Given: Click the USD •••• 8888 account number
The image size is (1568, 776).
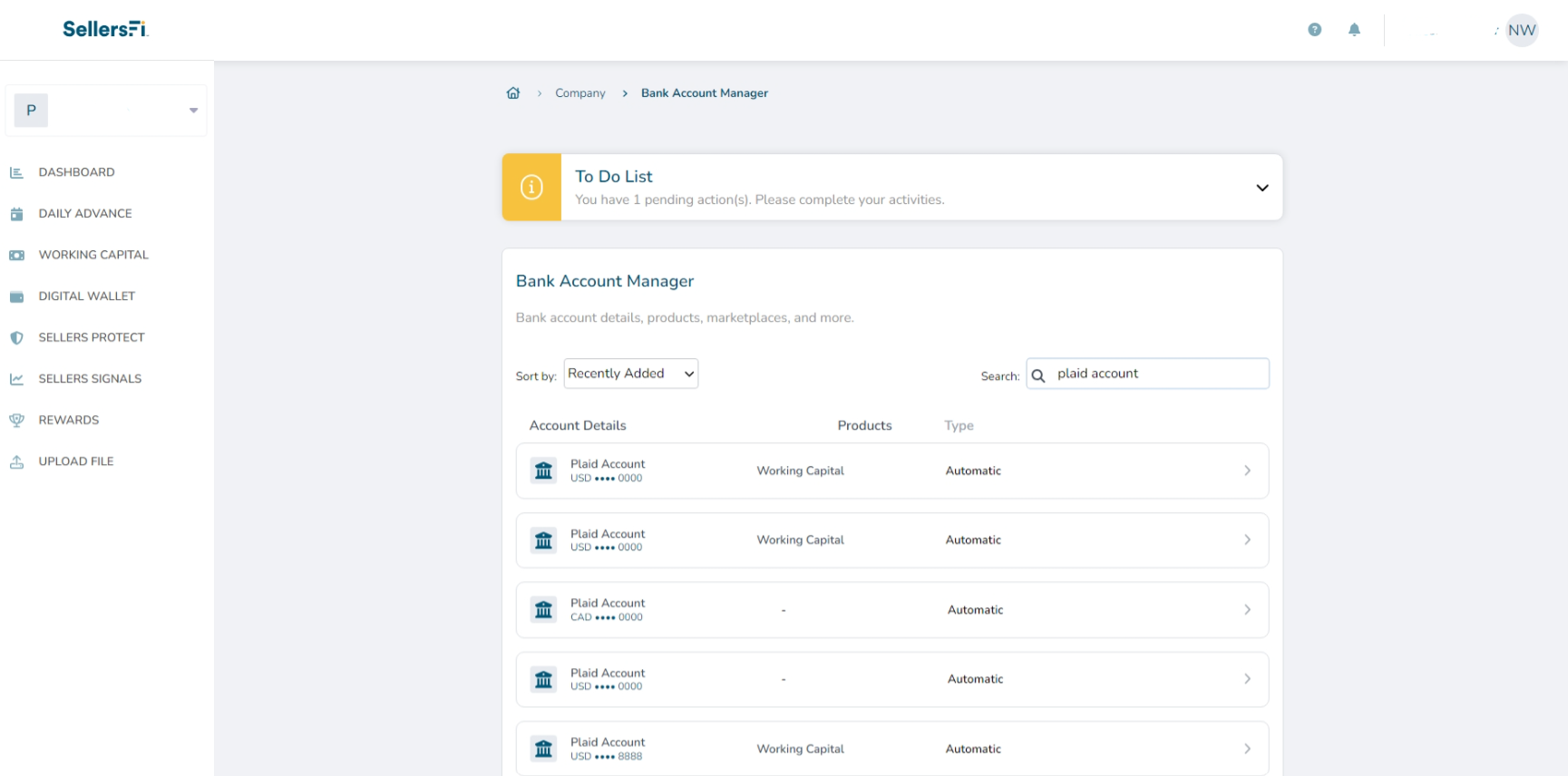Looking at the screenshot, I should pos(607,756).
